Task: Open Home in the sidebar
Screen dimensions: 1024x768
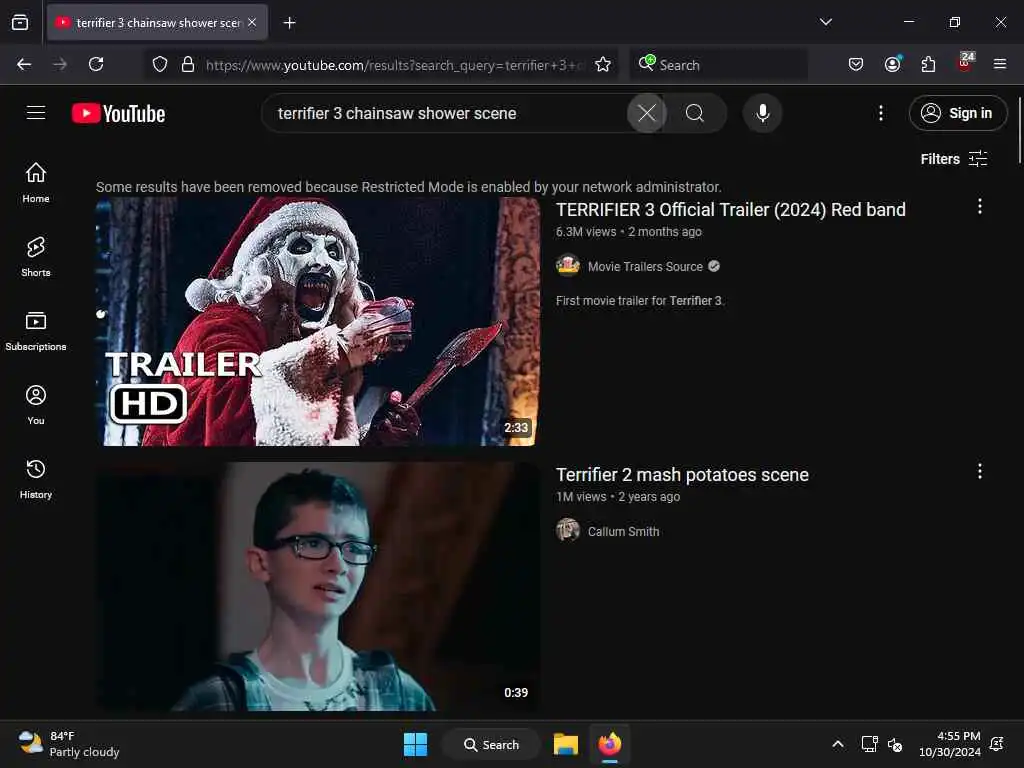Action: tap(36, 183)
